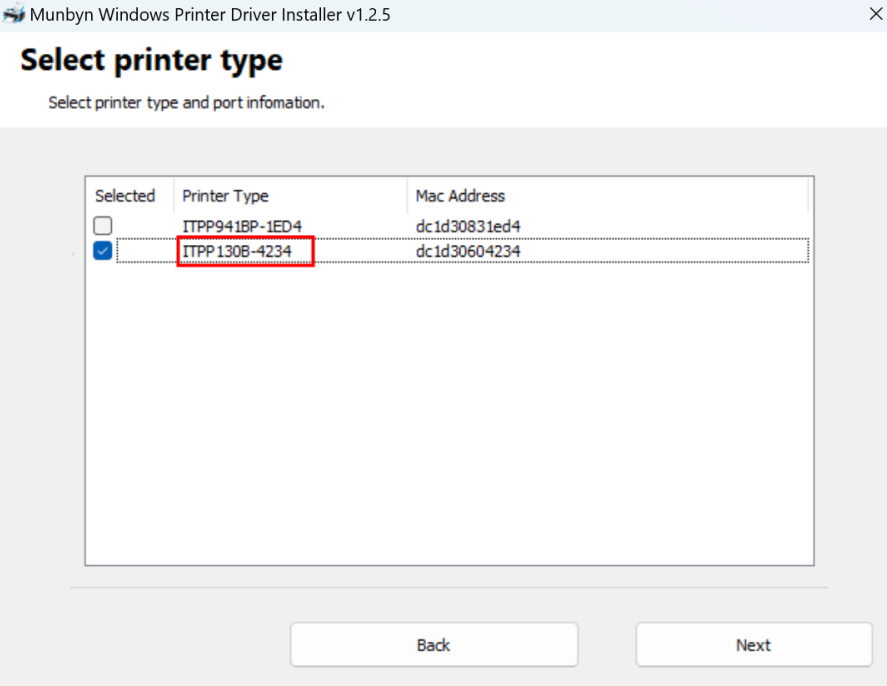Click the 'Select printer type' heading
The height and width of the screenshot is (686, 887).
152,60
